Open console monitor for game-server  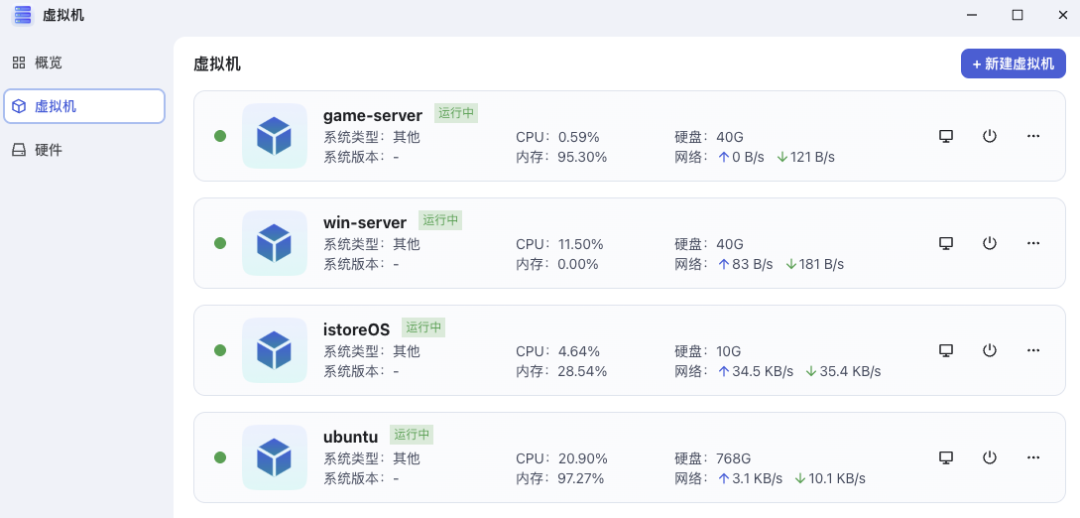(946, 136)
